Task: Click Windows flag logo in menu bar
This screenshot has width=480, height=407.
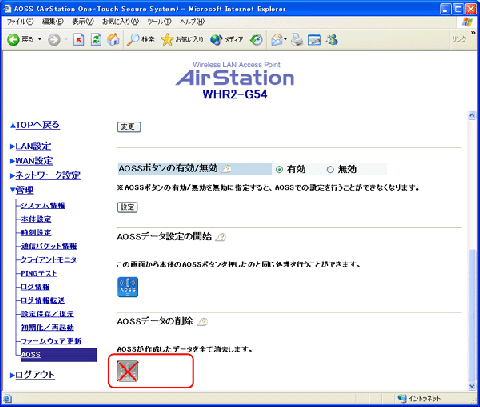Action: click(x=467, y=22)
